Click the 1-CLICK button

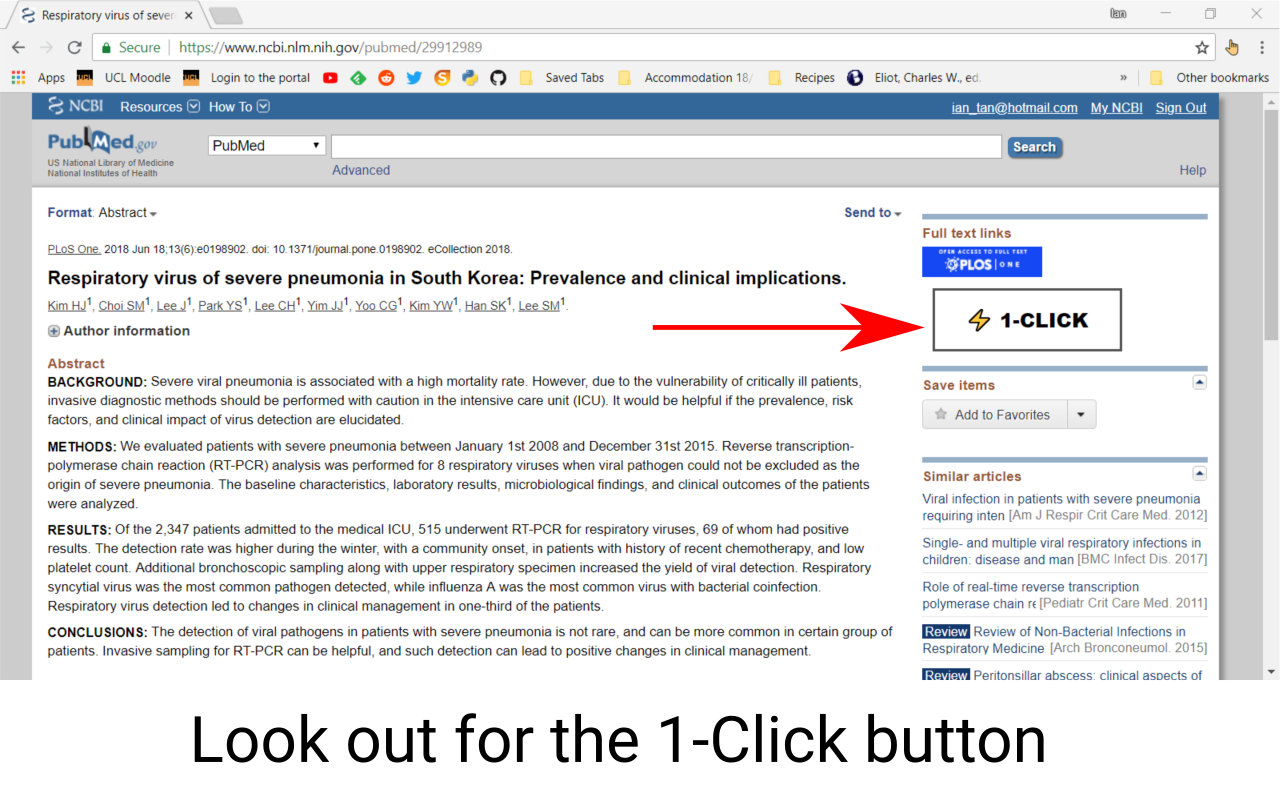[x=1027, y=320]
